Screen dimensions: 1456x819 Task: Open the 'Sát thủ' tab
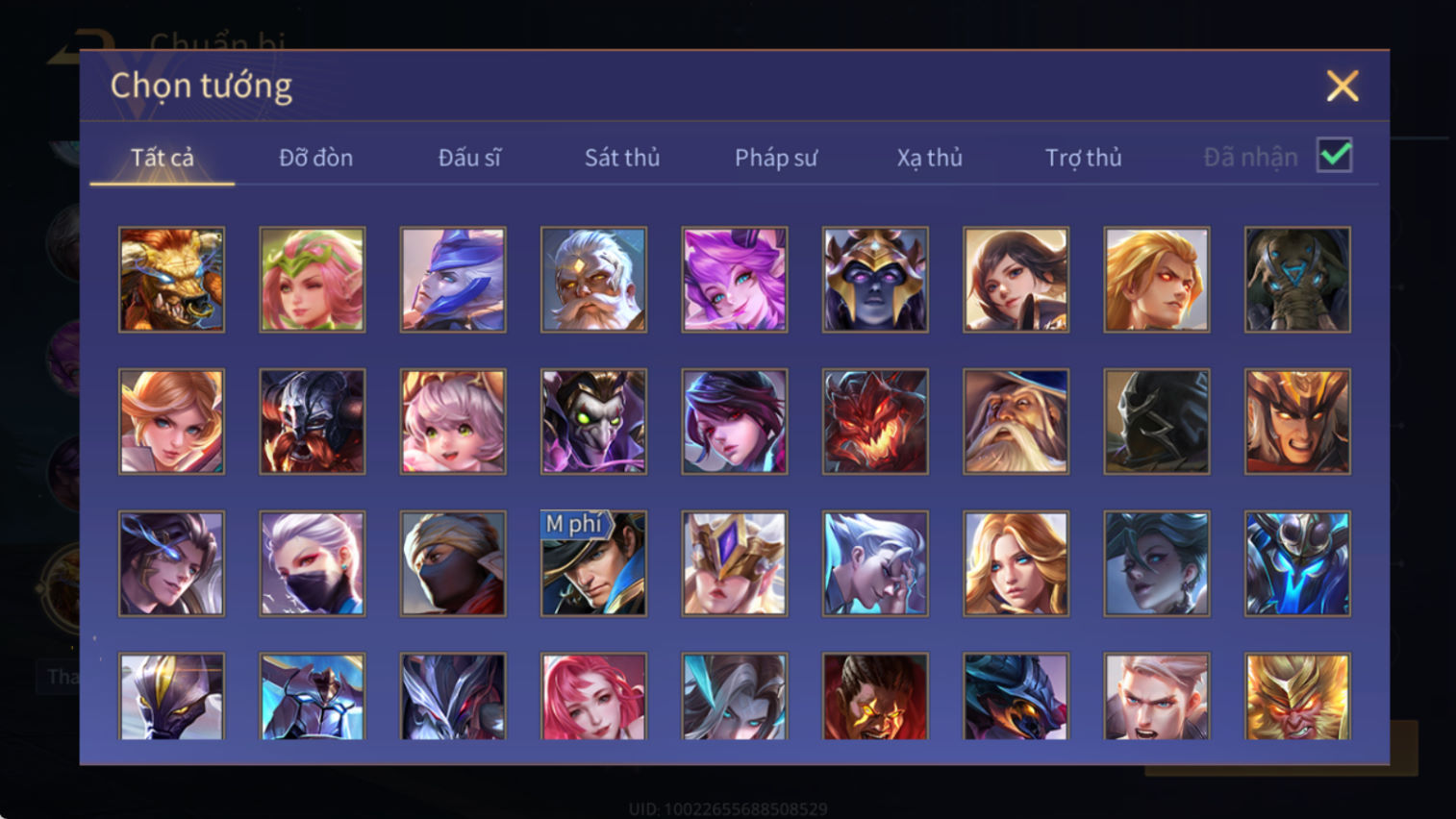tap(622, 158)
